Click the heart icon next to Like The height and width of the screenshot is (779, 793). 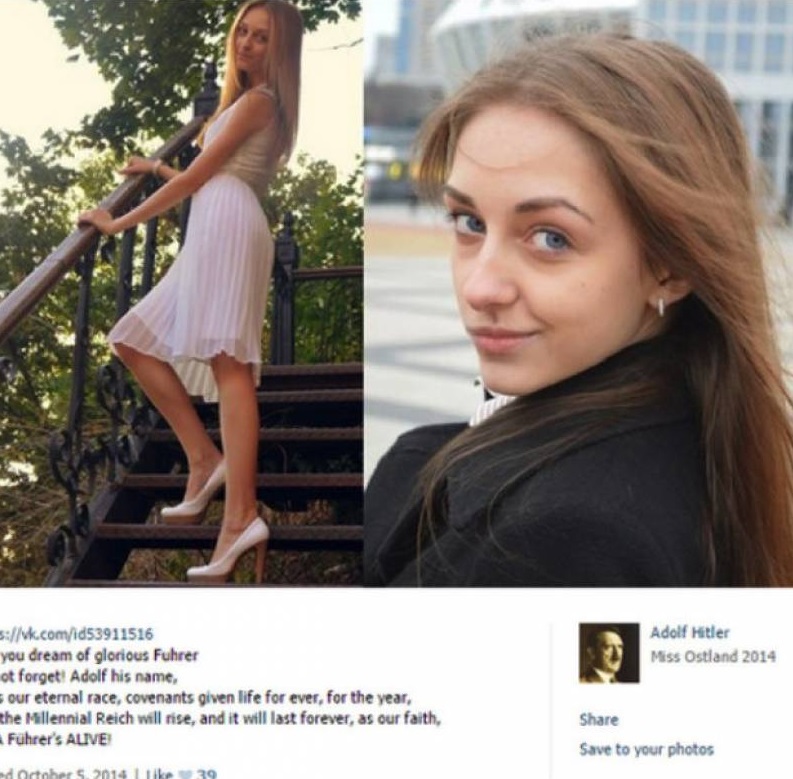click(x=186, y=775)
